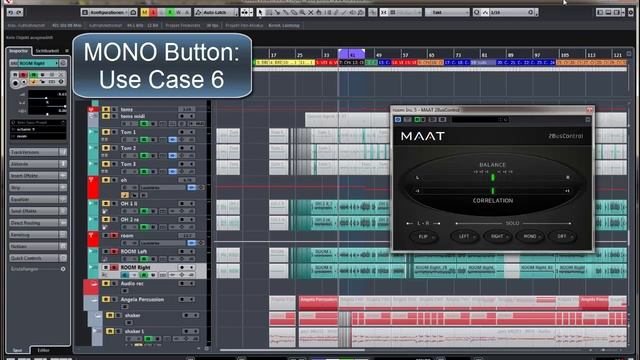
Task: Click the Snap icon in the toolbar
Action: point(384,13)
